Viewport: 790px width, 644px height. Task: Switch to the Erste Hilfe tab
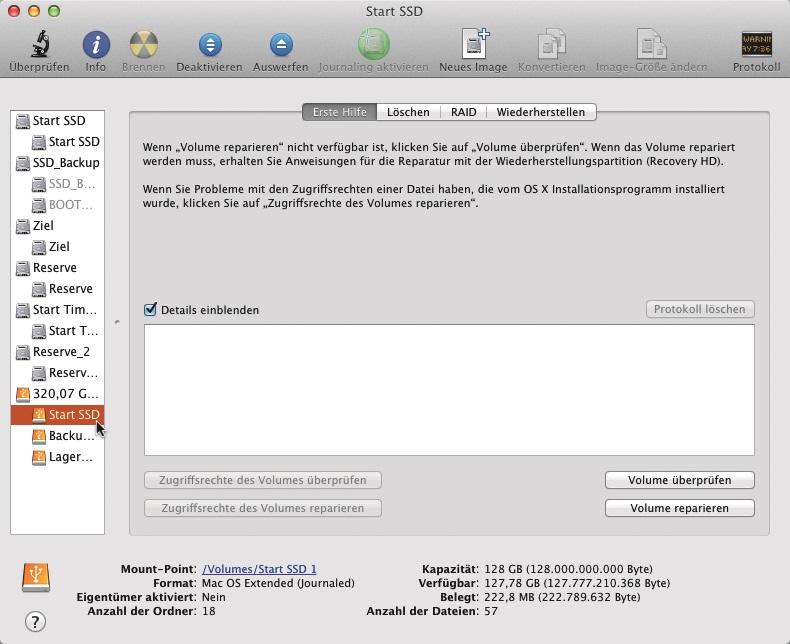(340, 112)
